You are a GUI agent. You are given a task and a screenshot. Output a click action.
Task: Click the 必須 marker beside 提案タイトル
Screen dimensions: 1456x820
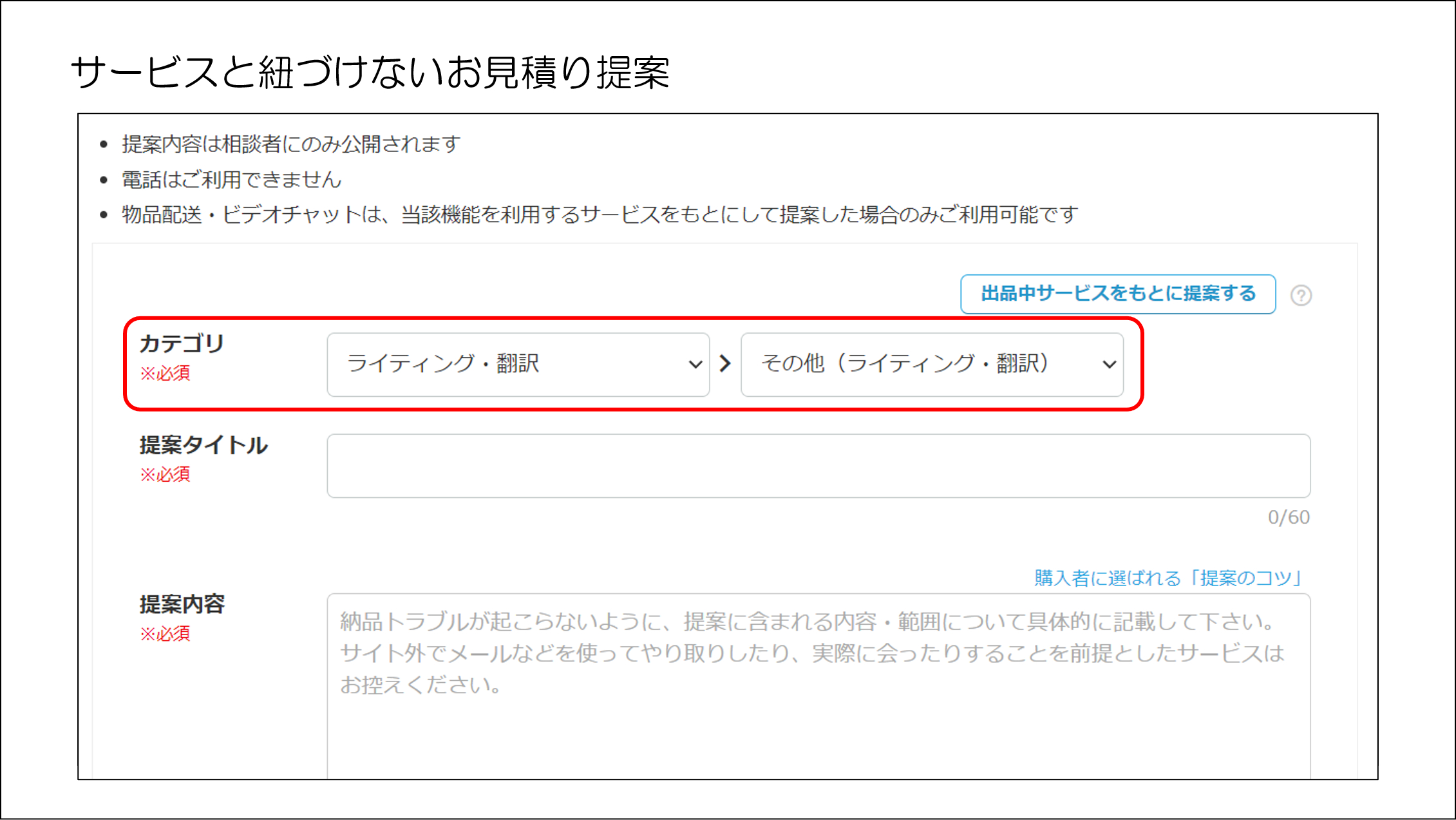coord(165,474)
